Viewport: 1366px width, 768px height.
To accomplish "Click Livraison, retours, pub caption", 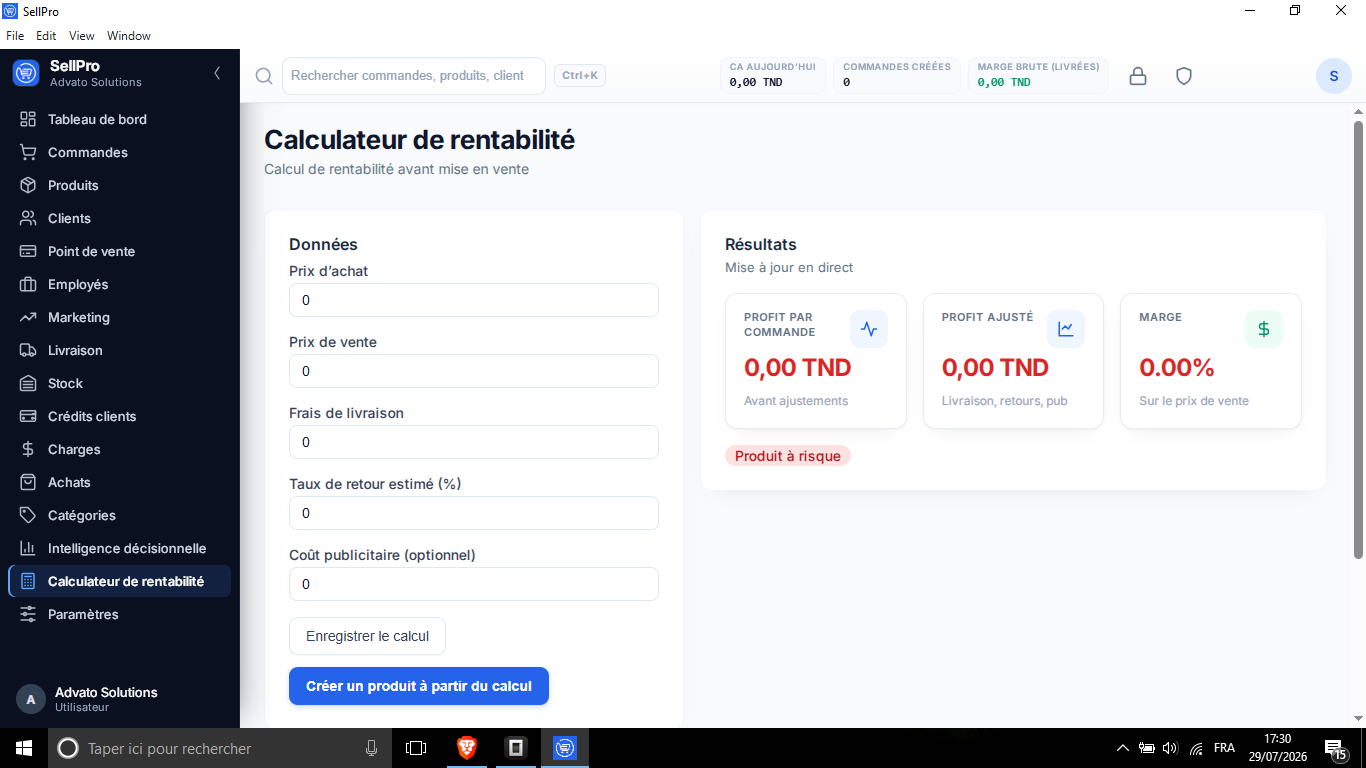I will click(1005, 401).
